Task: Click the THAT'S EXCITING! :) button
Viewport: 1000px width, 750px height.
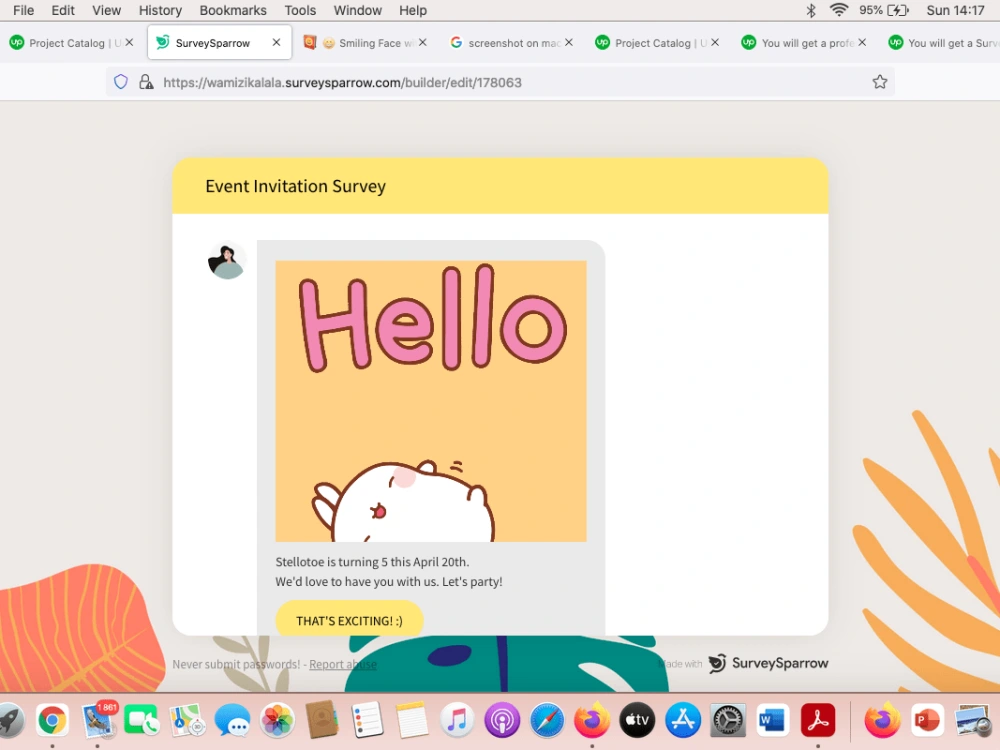Action: pyautogui.click(x=349, y=620)
